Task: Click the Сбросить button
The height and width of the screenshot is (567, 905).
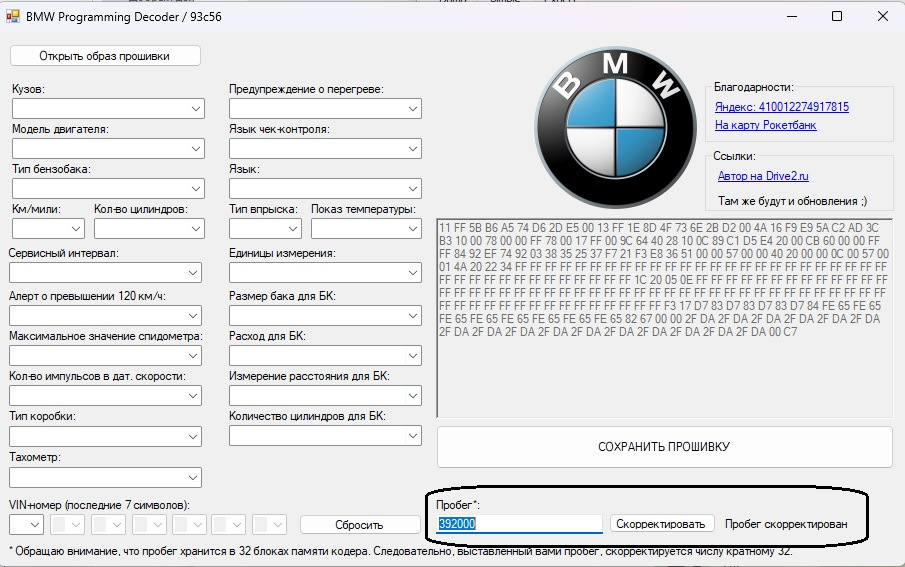Action: [360, 525]
